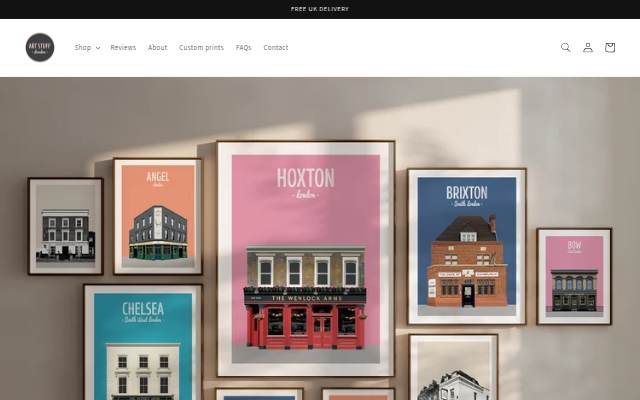Open Custom prints in navigation

coord(201,47)
